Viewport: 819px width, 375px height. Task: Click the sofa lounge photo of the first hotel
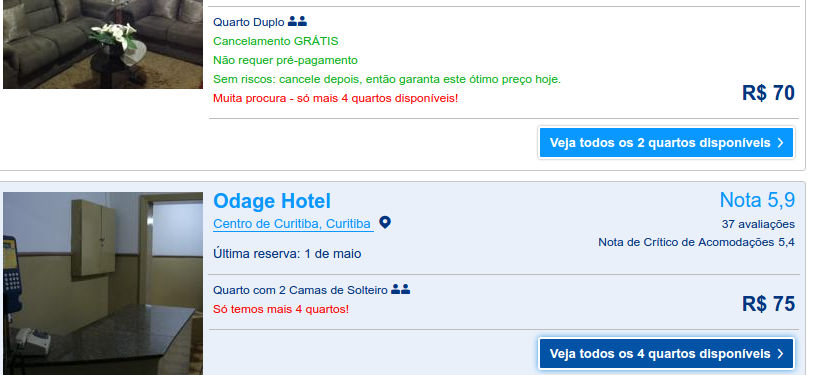coord(103,44)
